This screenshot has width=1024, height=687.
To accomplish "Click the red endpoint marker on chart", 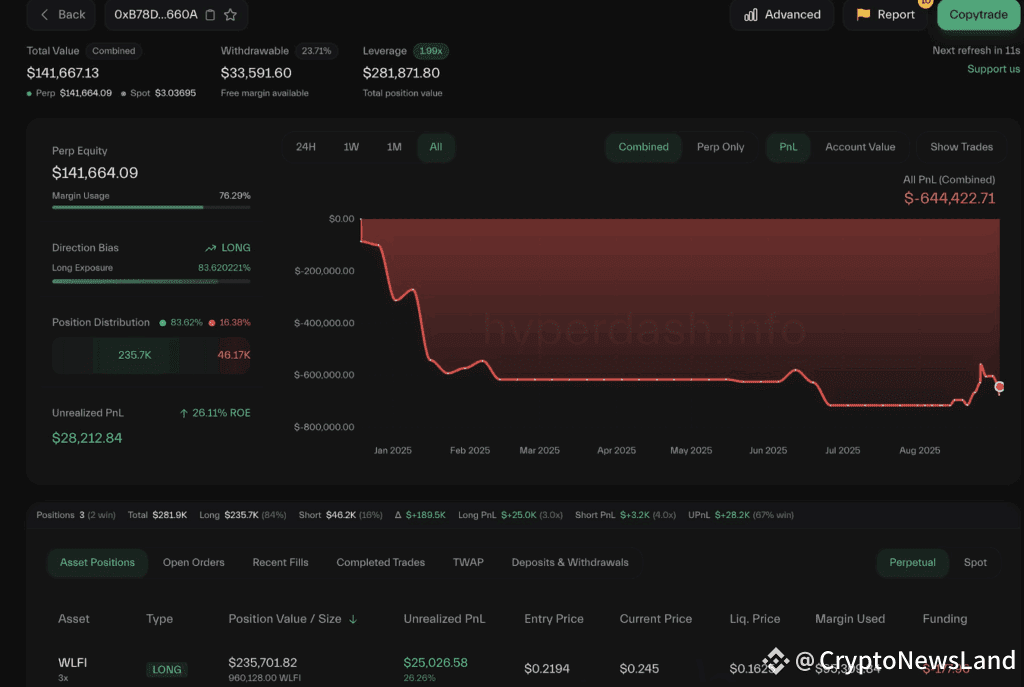I will [x=999, y=387].
